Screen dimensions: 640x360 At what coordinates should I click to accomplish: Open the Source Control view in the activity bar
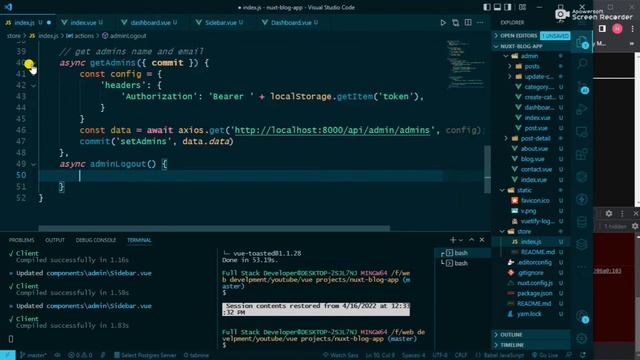(x=582, y=87)
